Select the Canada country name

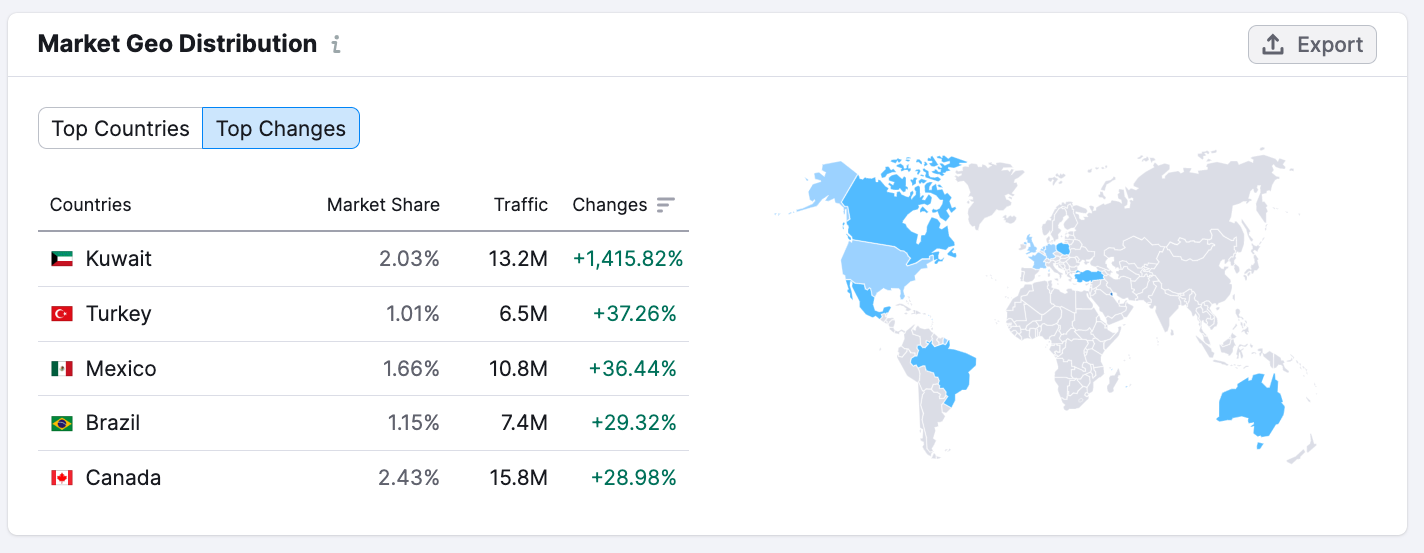tap(123, 478)
